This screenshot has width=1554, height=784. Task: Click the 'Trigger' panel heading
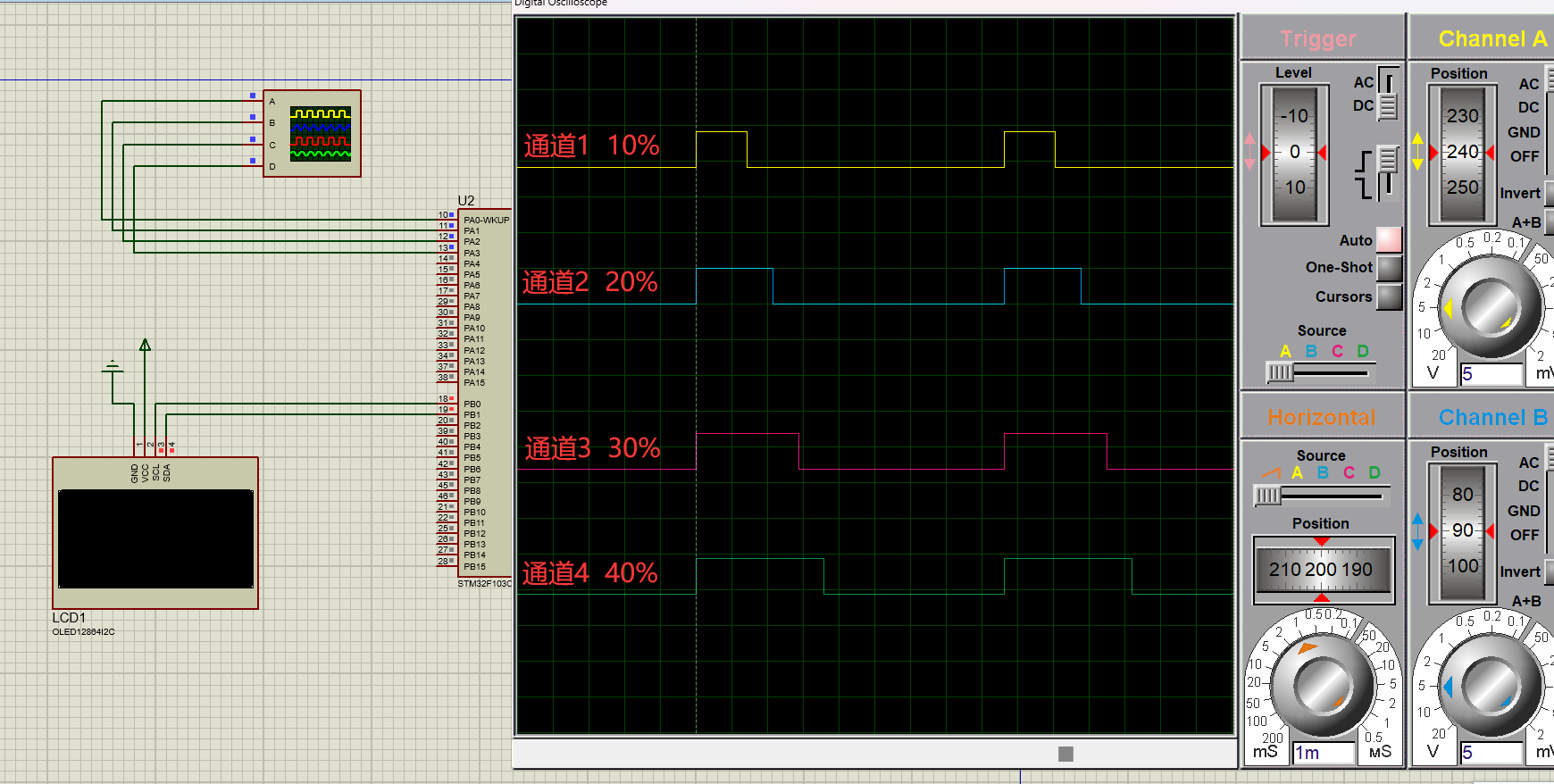click(1318, 38)
